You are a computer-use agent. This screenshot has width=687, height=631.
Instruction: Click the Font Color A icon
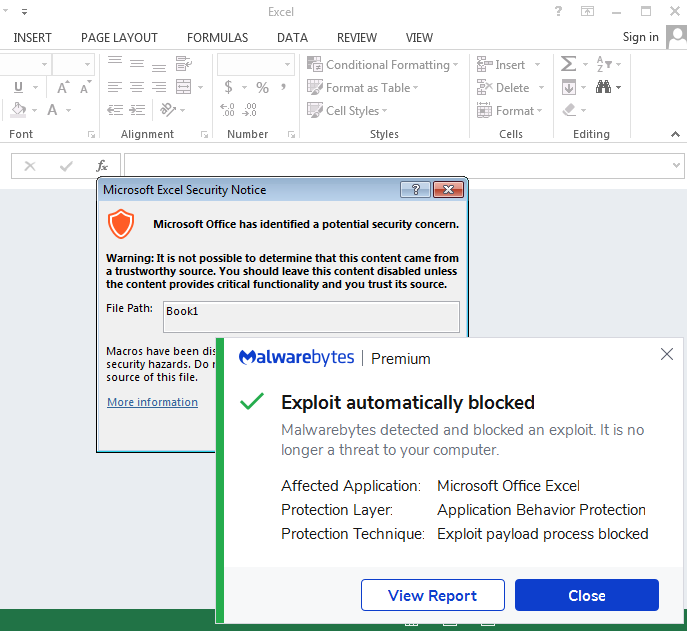tap(53, 110)
